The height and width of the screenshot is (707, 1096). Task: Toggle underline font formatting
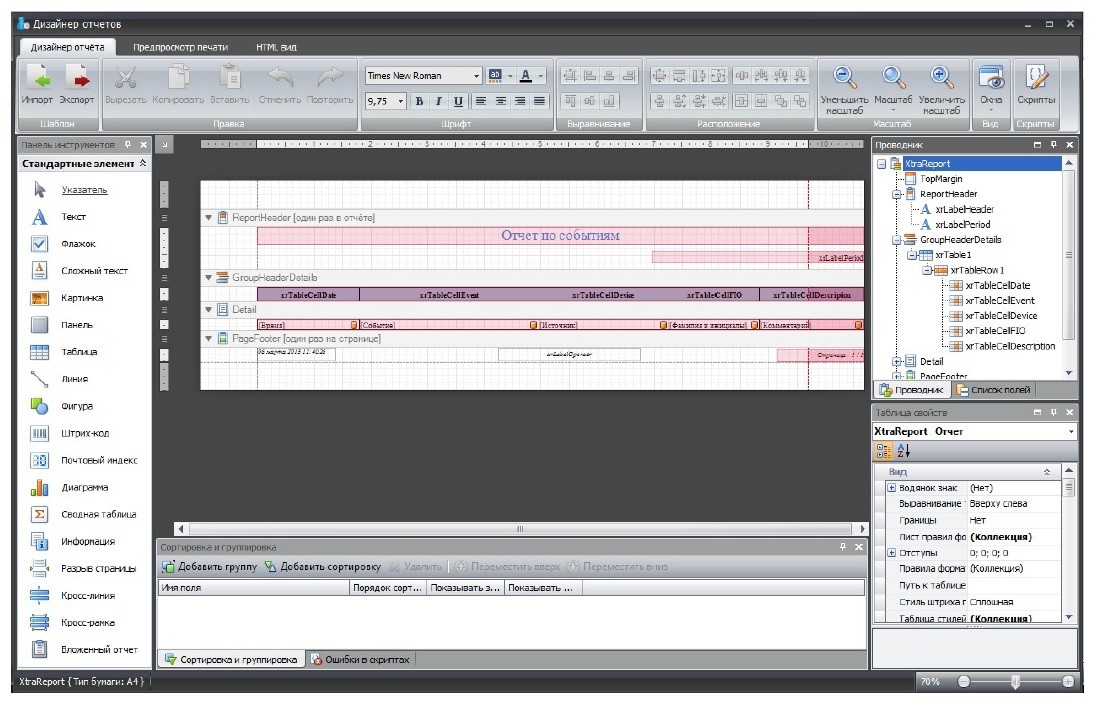point(458,101)
